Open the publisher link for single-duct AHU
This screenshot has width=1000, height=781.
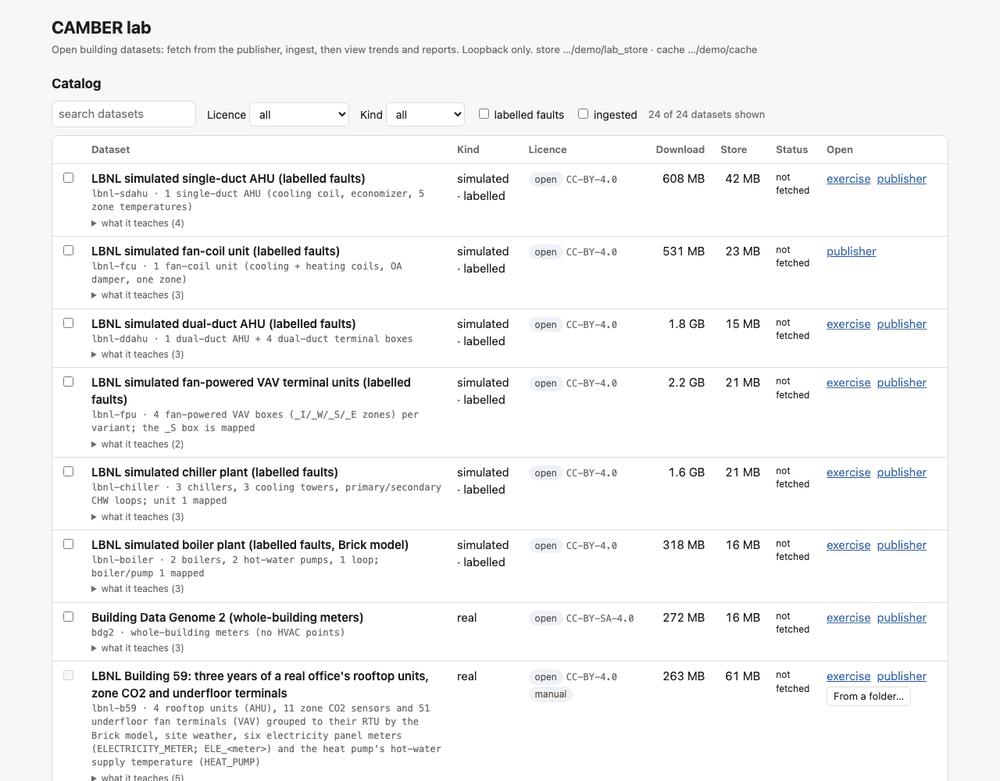click(x=901, y=179)
